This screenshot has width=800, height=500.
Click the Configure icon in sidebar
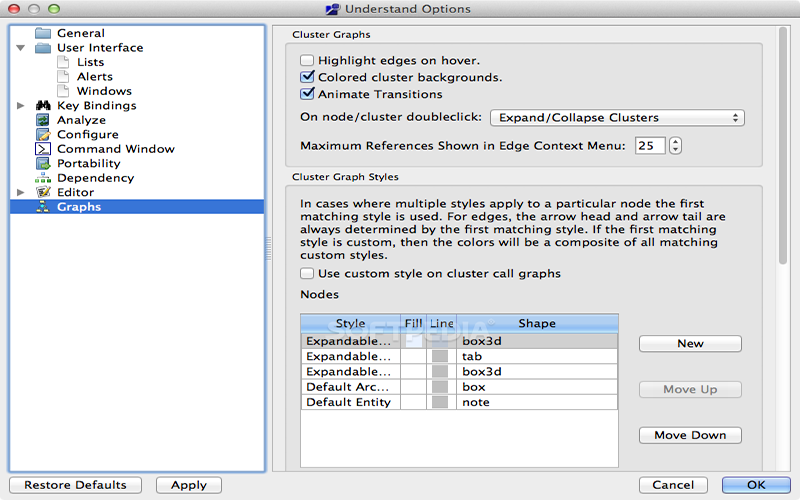click(x=43, y=135)
